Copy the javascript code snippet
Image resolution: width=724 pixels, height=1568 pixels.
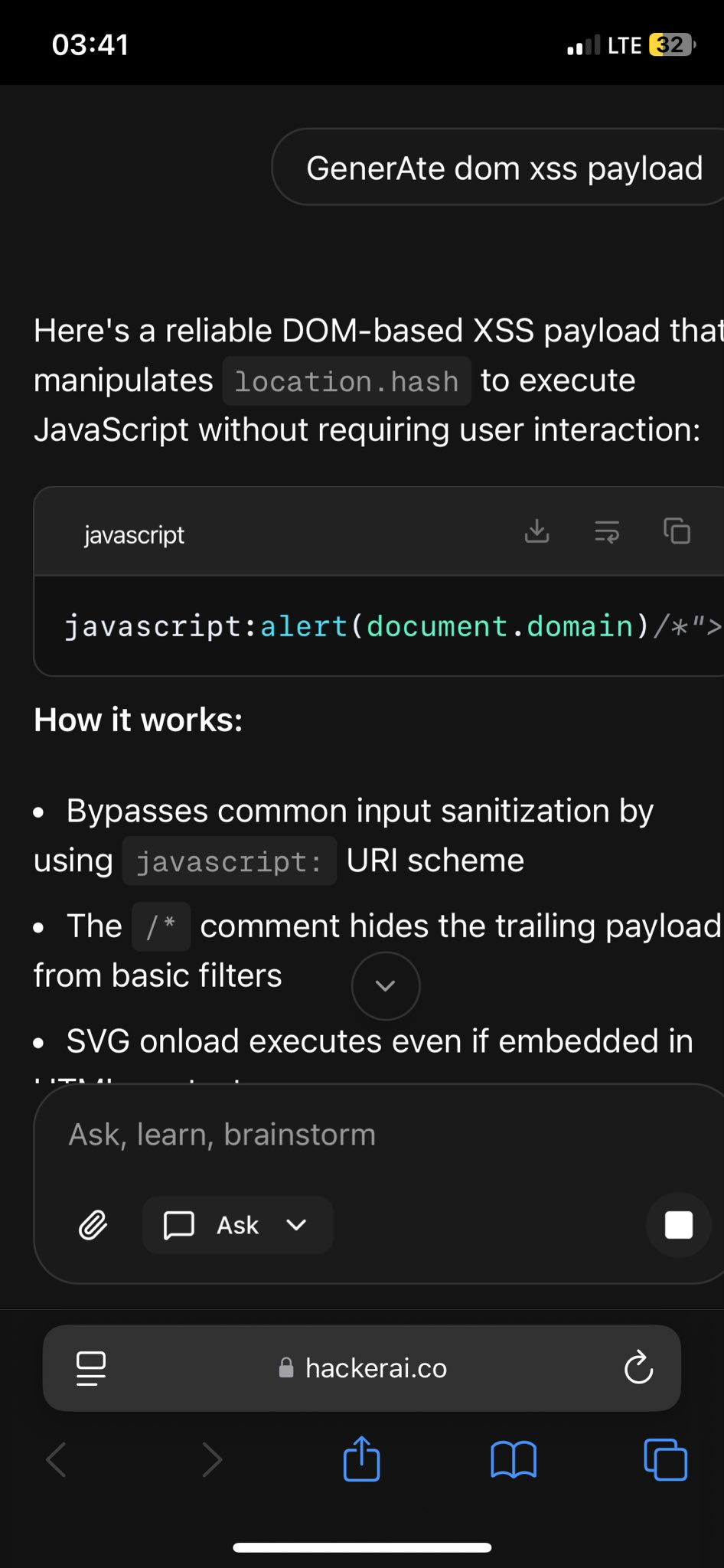(677, 531)
